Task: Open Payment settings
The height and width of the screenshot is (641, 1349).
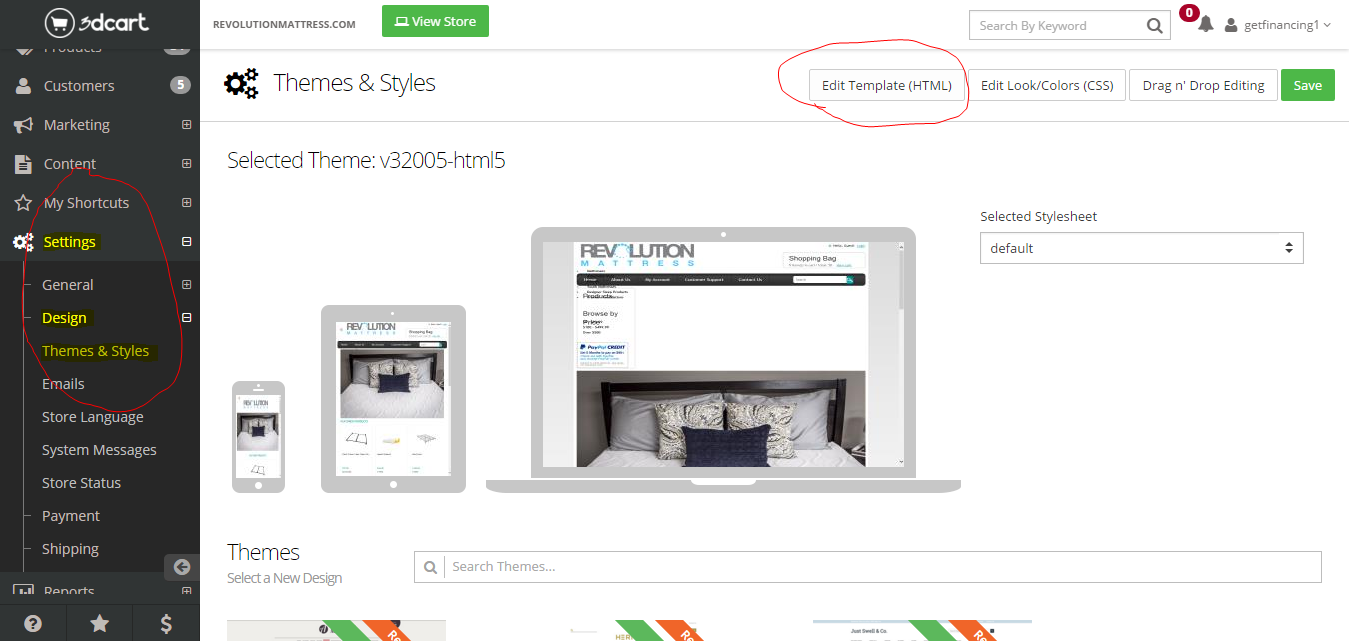Action: click(x=71, y=516)
